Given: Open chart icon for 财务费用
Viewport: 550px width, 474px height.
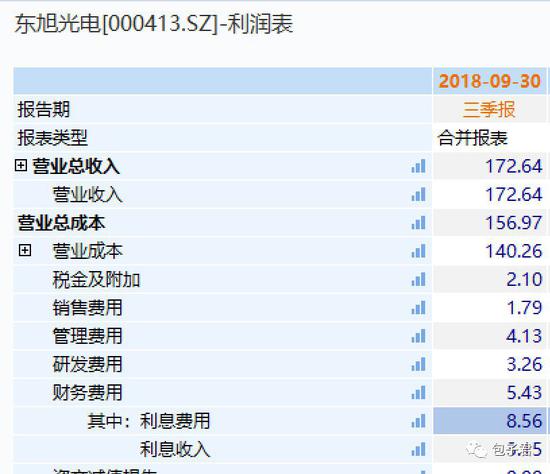Looking at the screenshot, I should pyautogui.click(x=418, y=393).
